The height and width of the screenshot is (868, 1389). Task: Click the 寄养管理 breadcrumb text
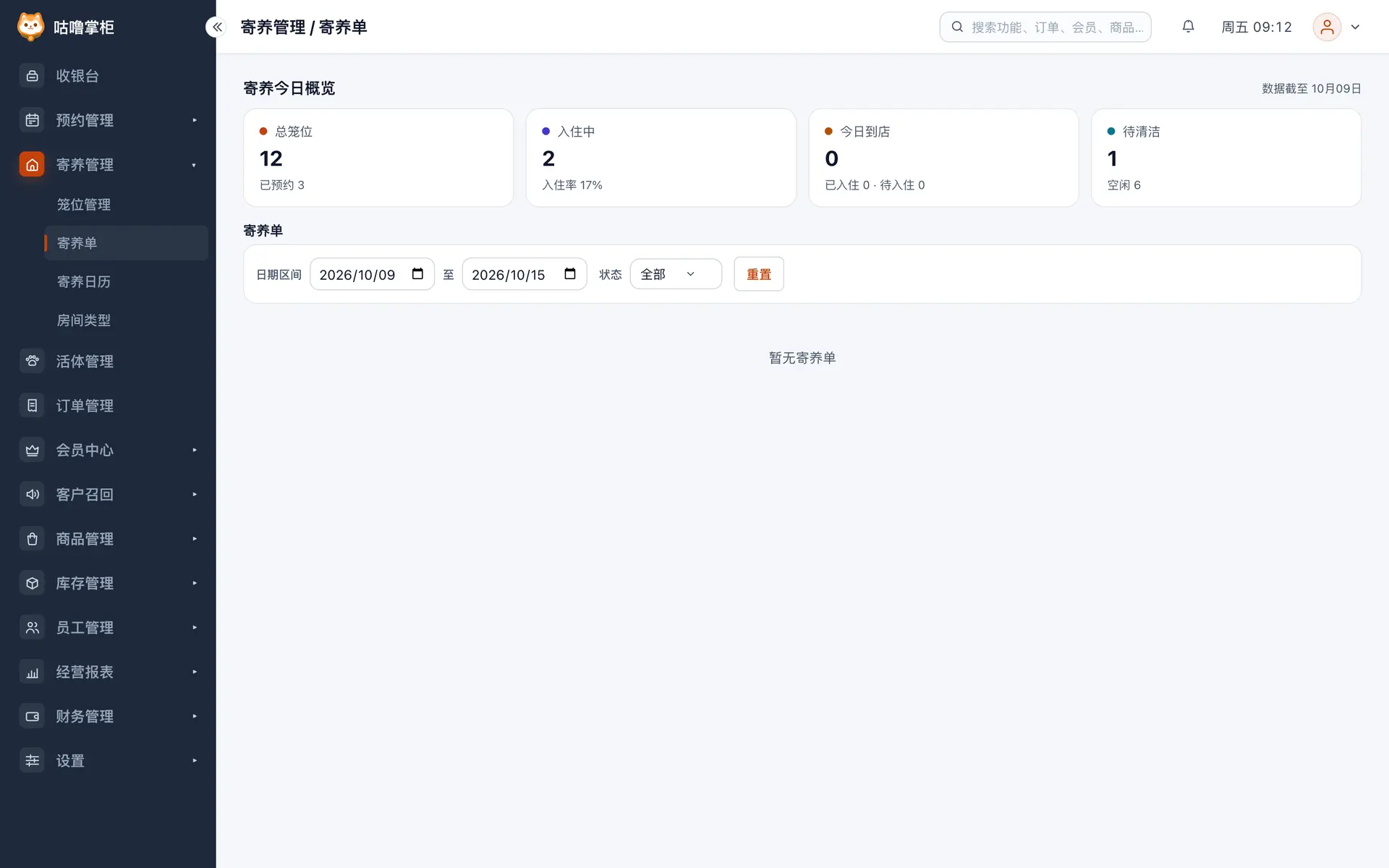click(x=273, y=27)
